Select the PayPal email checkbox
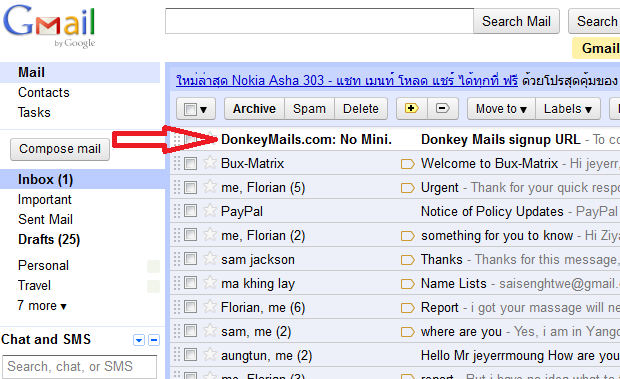This screenshot has width=620, height=379. pos(190,211)
